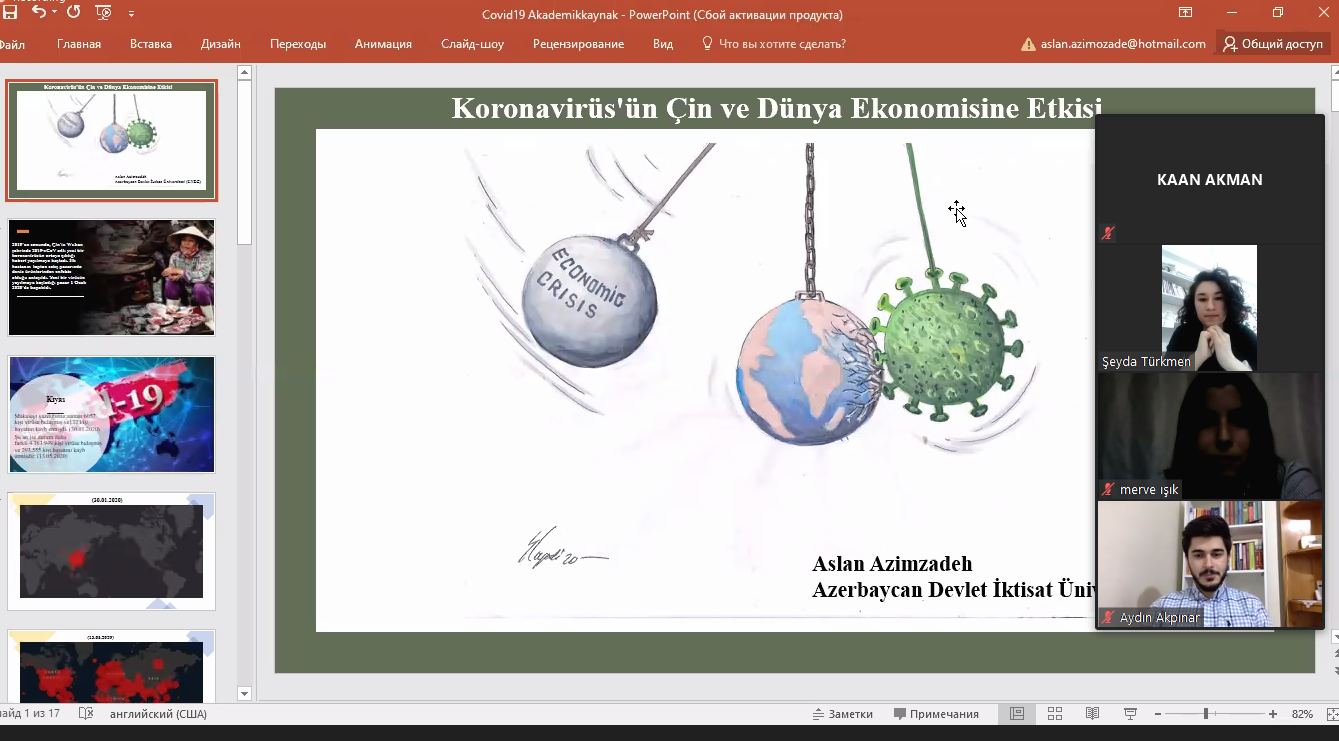Click the Redo/Repeat icon
This screenshot has width=1339, height=741.
[74, 13]
